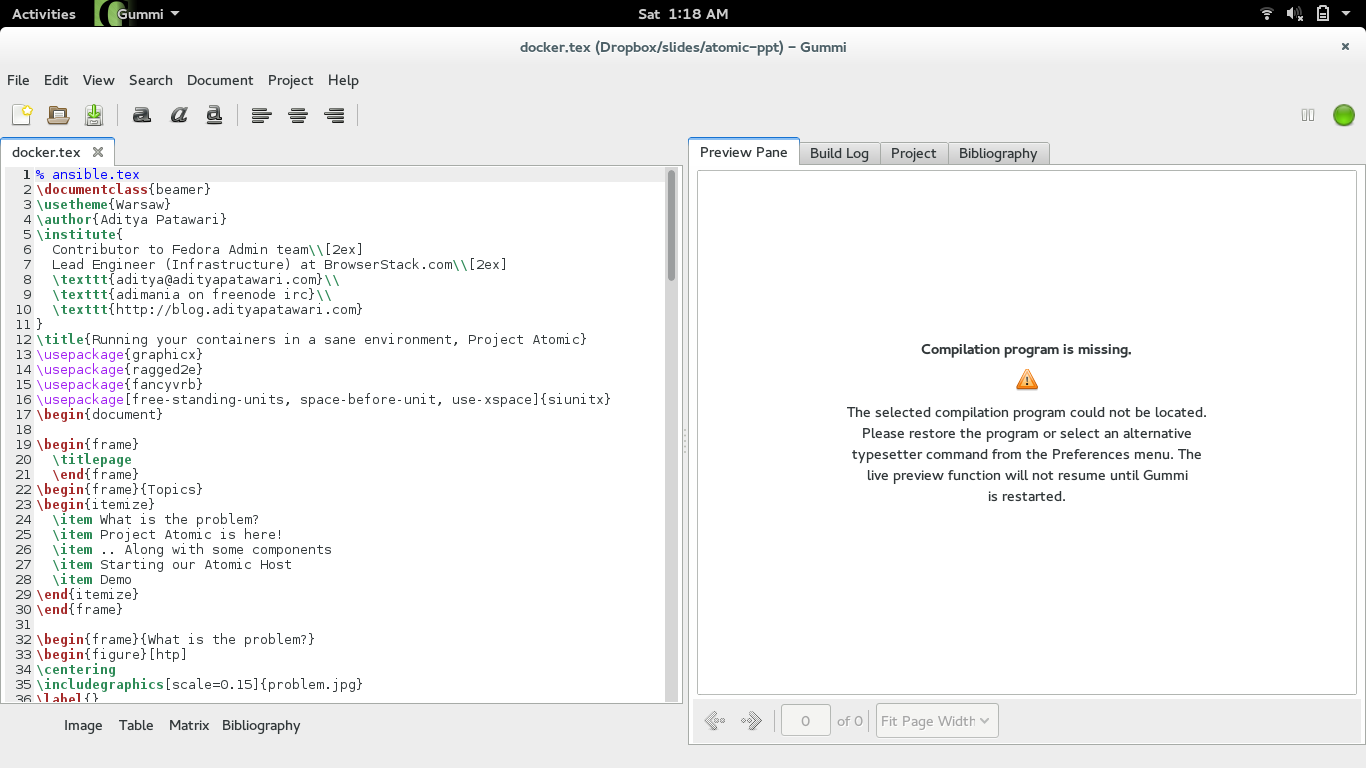Click the \includegraphics problem.jpg line
This screenshot has height=768, width=1366.
coord(200,684)
